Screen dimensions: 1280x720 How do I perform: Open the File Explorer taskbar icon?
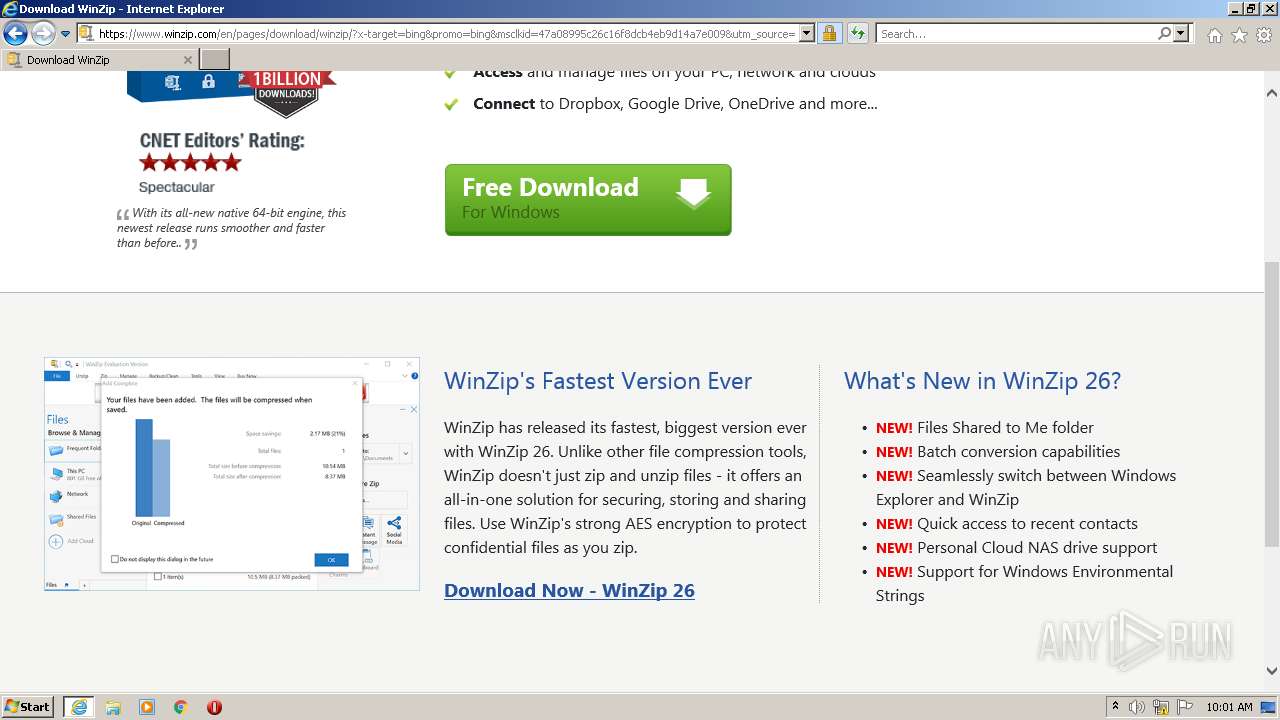pyautogui.click(x=113, y=707)
